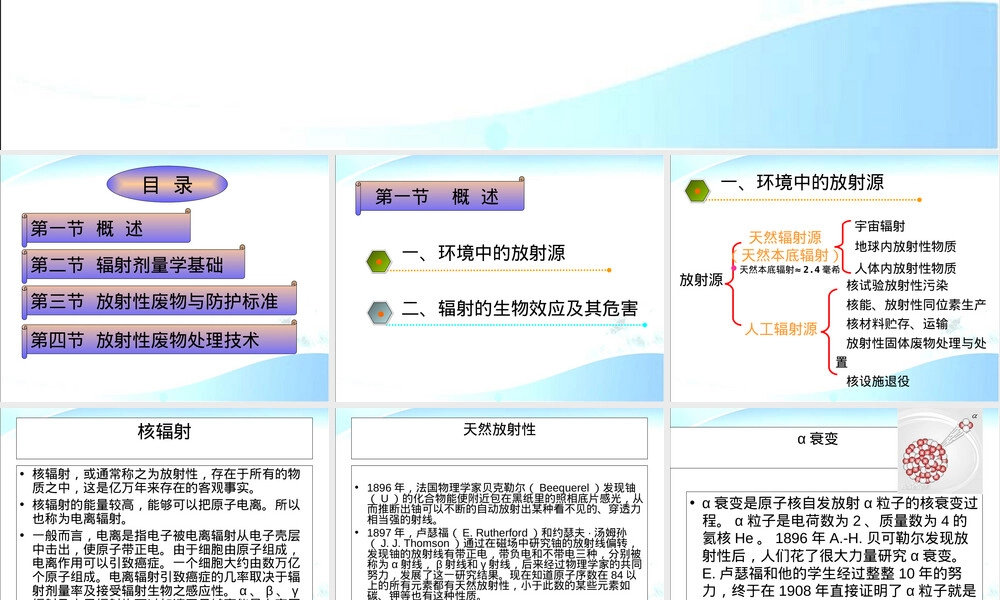Click the 核能、放射性同位素生产 item
1000x600 pixels.
[916, 305]
